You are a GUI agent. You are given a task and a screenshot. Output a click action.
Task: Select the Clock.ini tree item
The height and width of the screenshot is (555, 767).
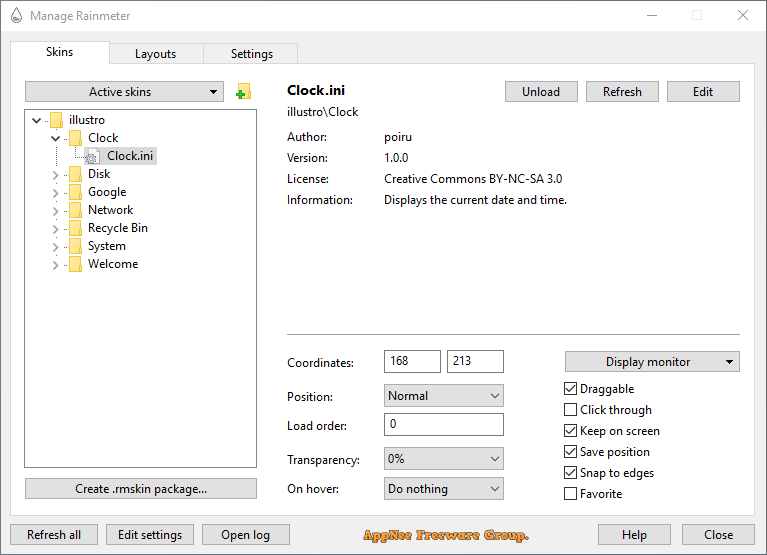tap(130, 156)
